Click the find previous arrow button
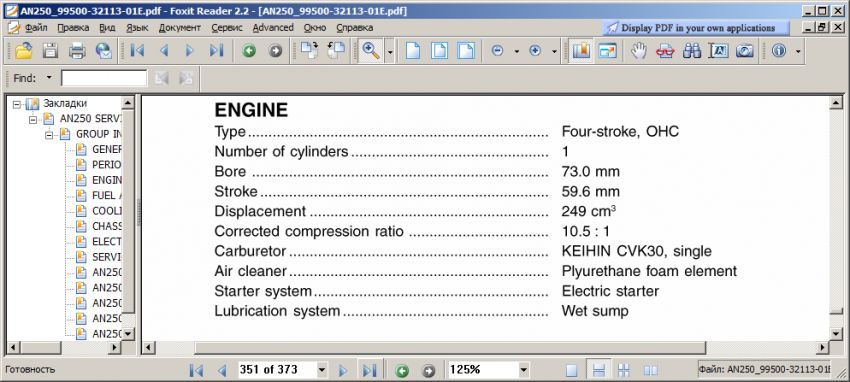This screenshot has width=850, height=382. click(x=162, y=78)
